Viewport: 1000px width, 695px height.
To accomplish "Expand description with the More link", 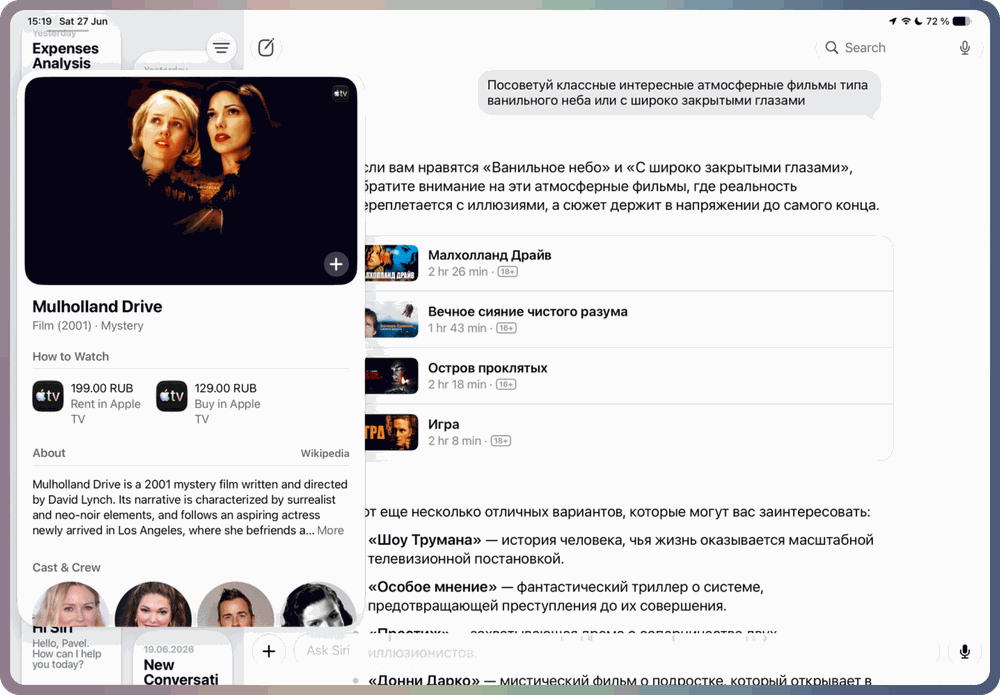I will (x=330, y=530).
